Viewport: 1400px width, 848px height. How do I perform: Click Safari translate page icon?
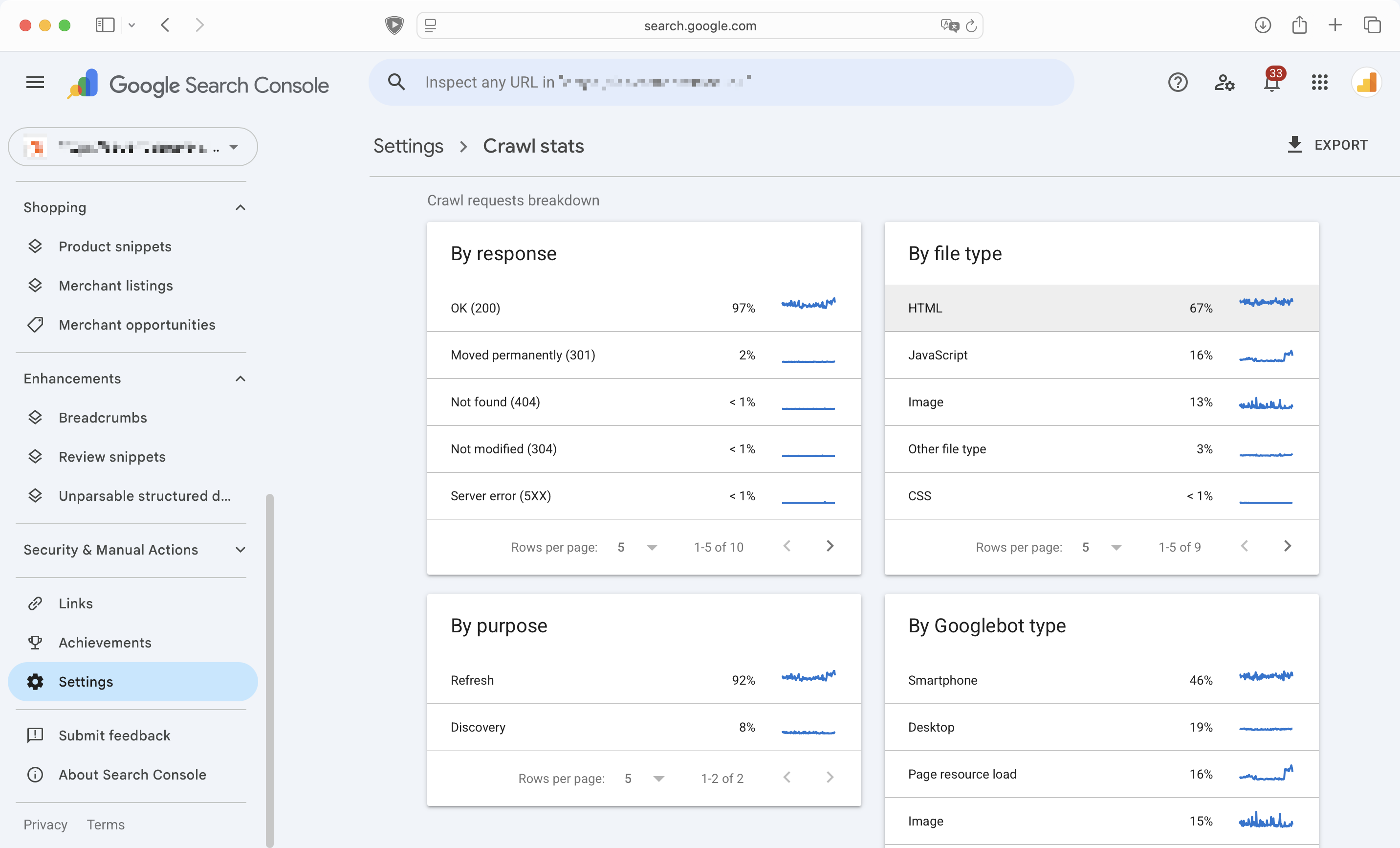coord(949,25)
